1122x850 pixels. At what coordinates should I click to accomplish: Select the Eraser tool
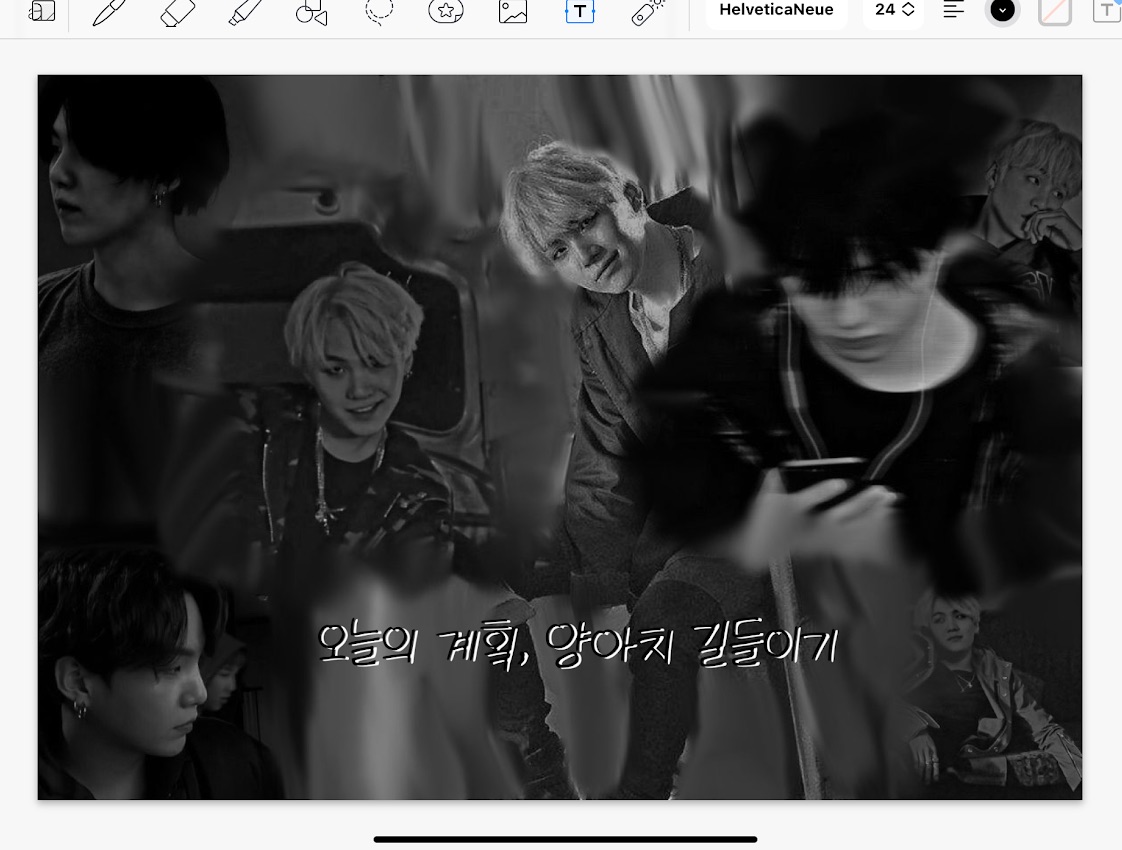click(178, 12)
